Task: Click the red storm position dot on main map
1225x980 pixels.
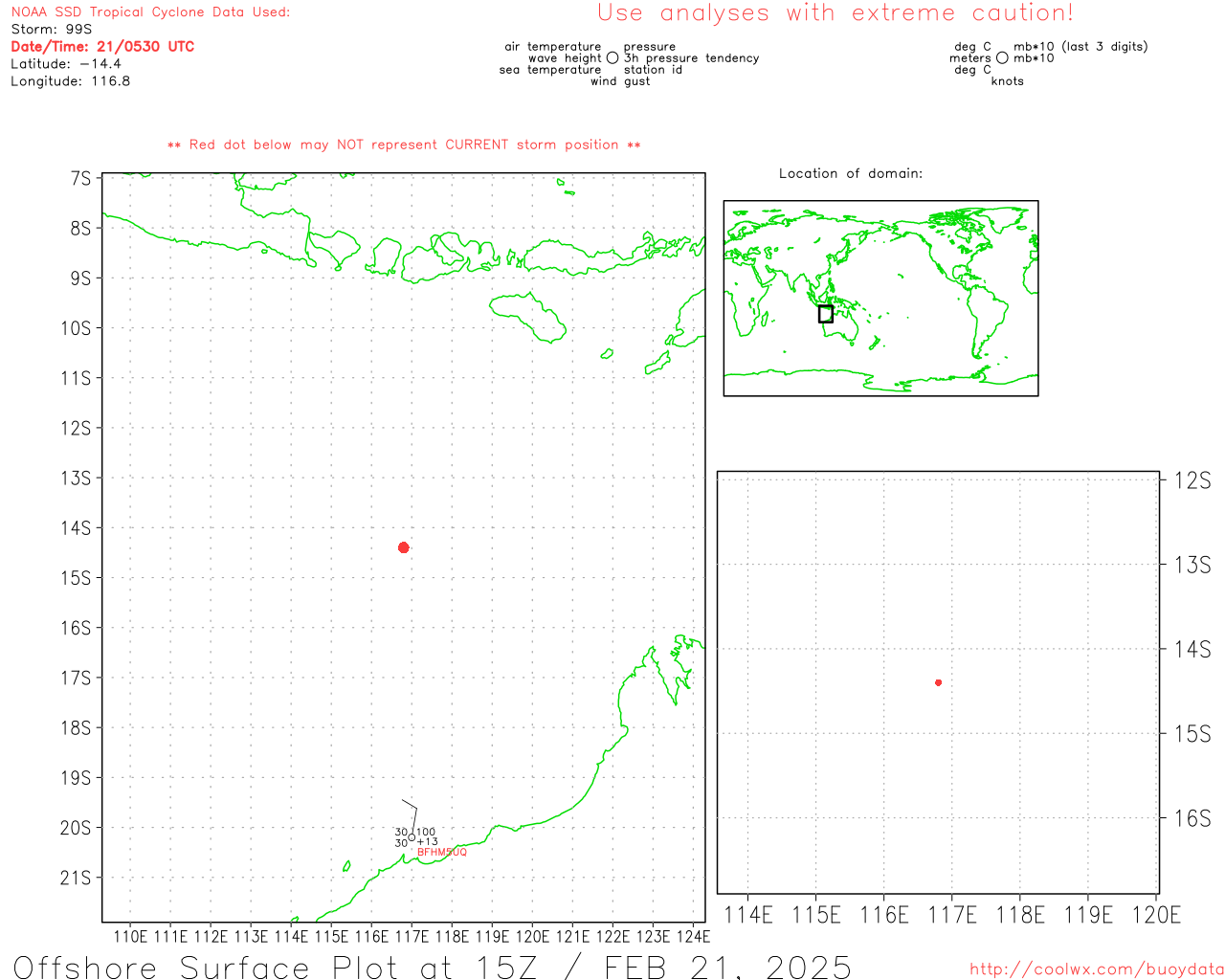Action: pos(404,547)
